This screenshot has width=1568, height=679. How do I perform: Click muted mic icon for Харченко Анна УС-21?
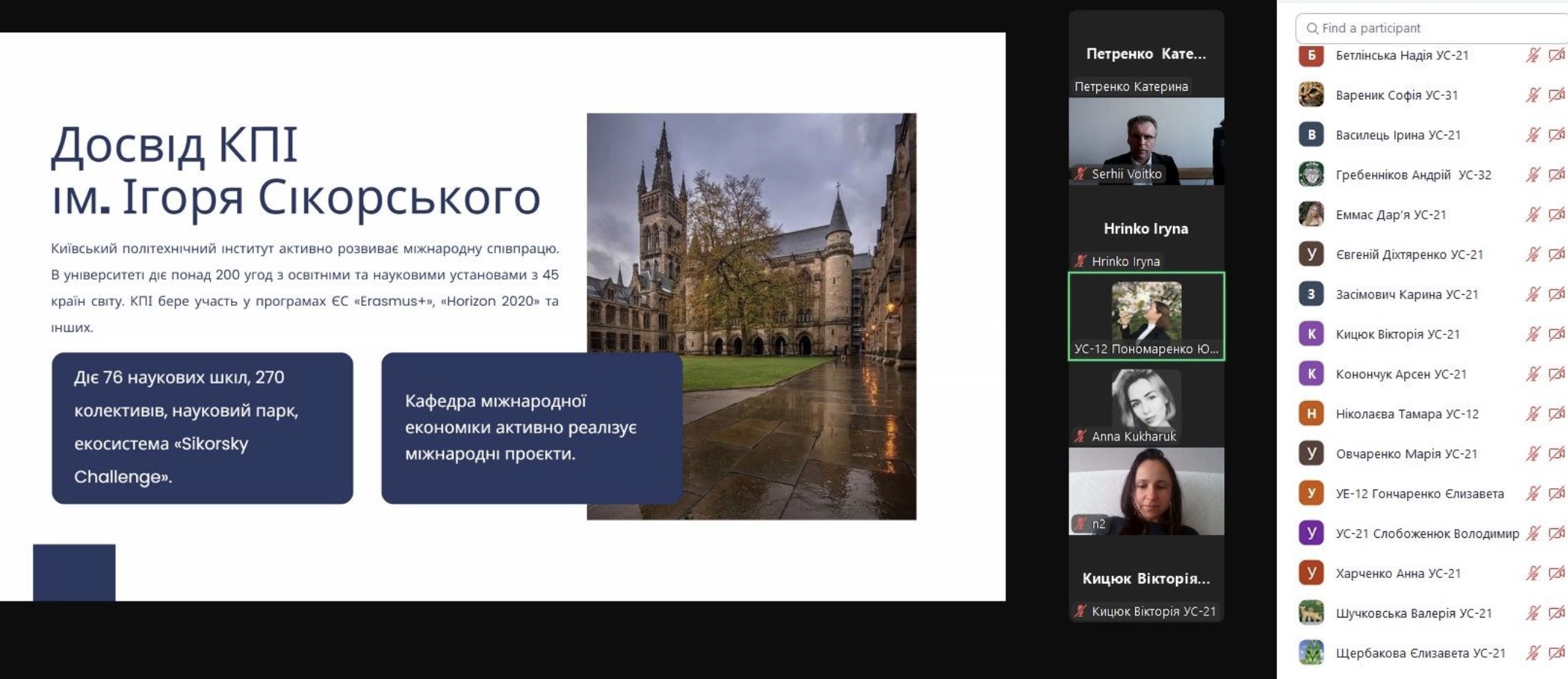[x=1533, y=574]
